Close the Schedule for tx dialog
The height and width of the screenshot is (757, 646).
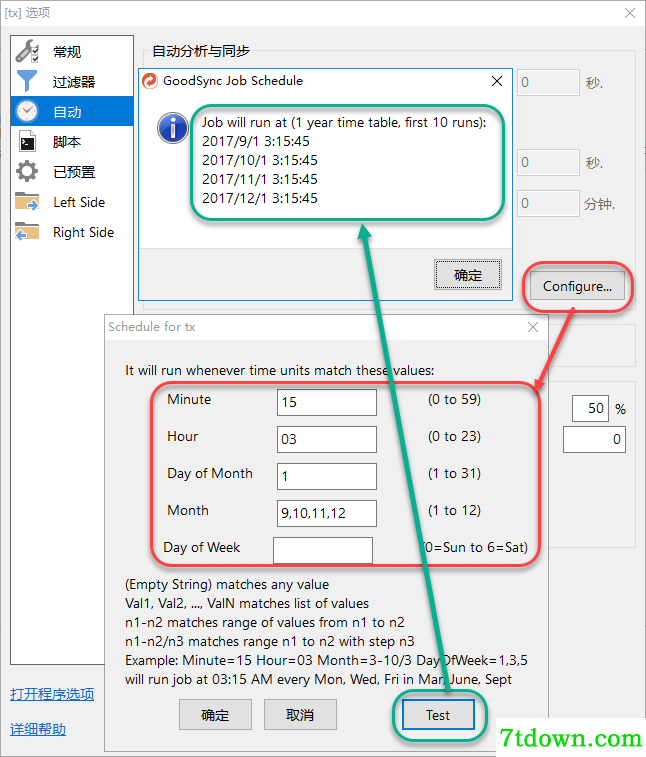pos(533,327)
